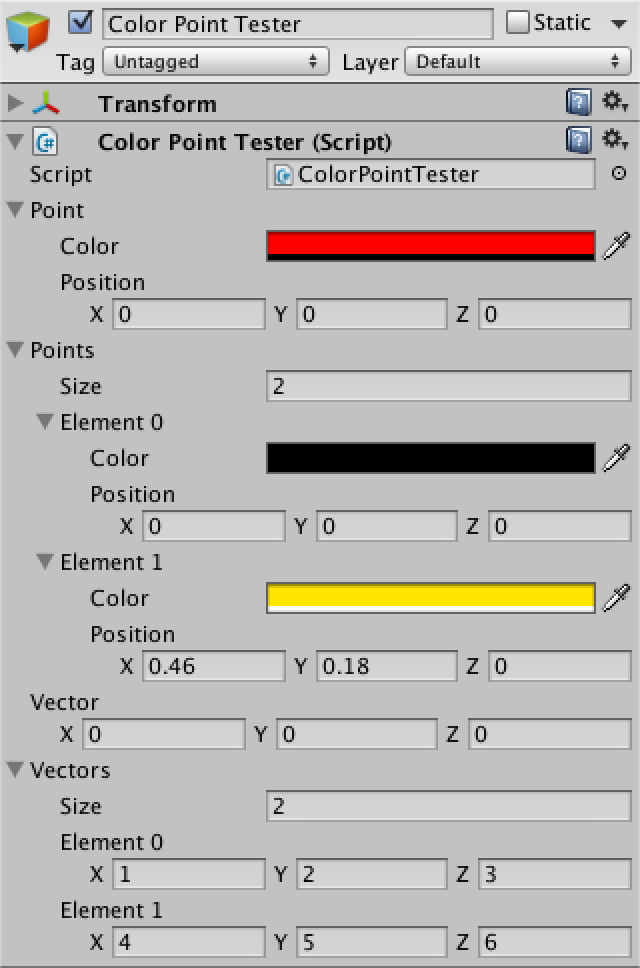Click the ColorPointTester script reference field

pyautogui.click(x=431, y=174)
